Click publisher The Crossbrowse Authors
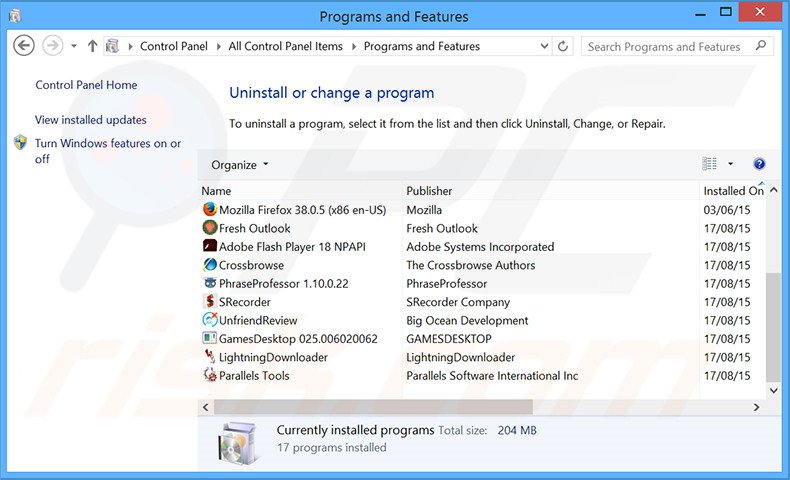 pyautogui.click(x=471, y=265)
